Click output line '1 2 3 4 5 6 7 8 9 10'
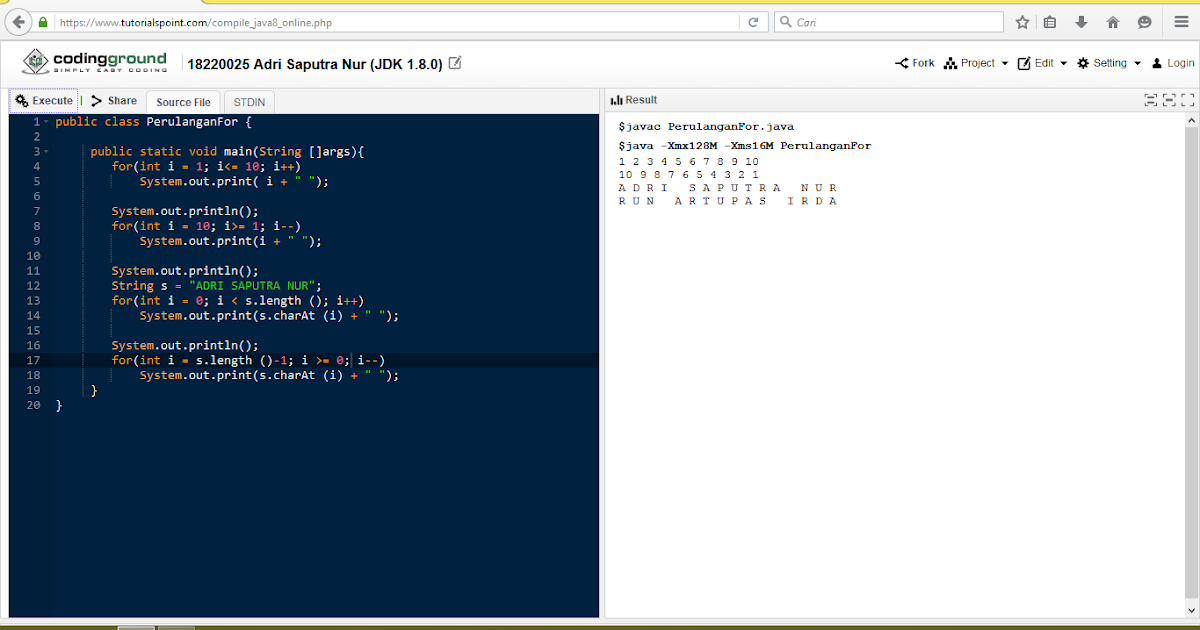 pos(688,161)
